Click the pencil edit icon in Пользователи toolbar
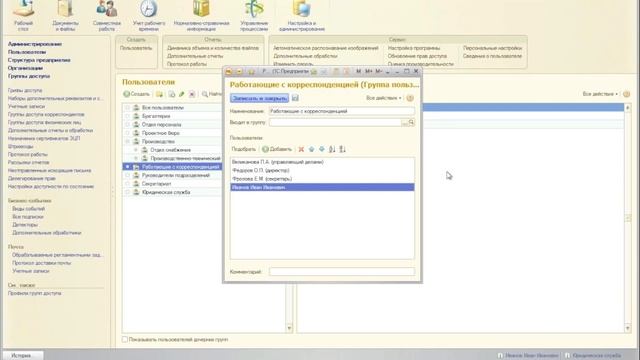 pyautogui.click(x=182, y=94)
